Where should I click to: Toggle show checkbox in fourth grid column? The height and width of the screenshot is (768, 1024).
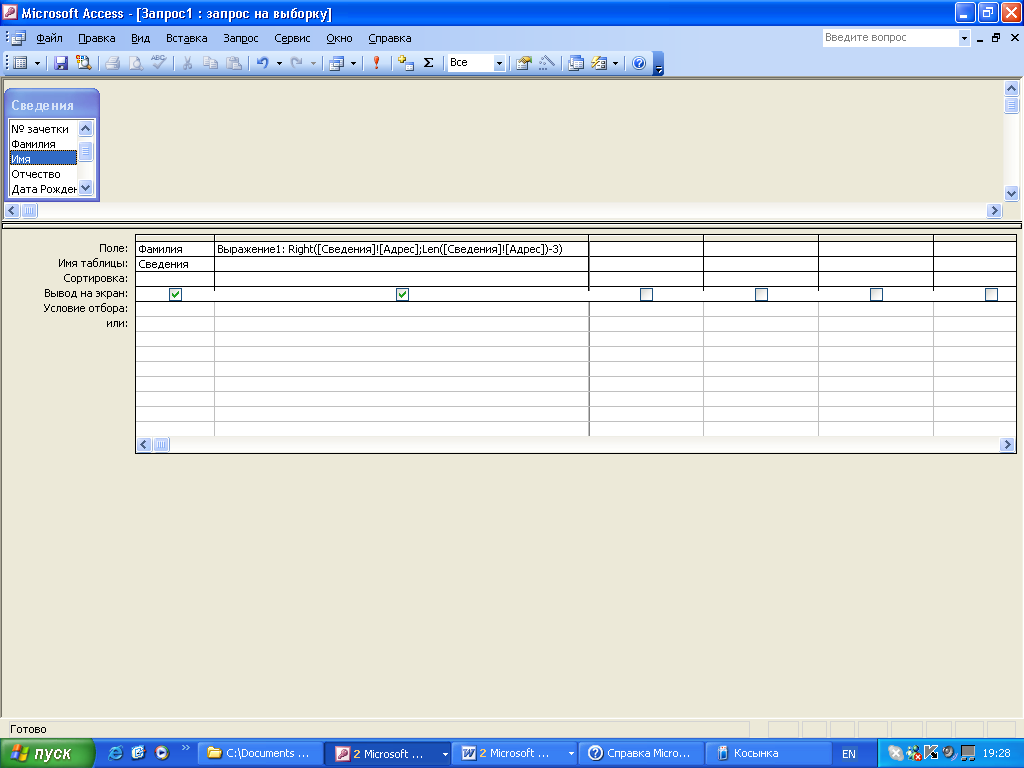(x=761, y=295)
